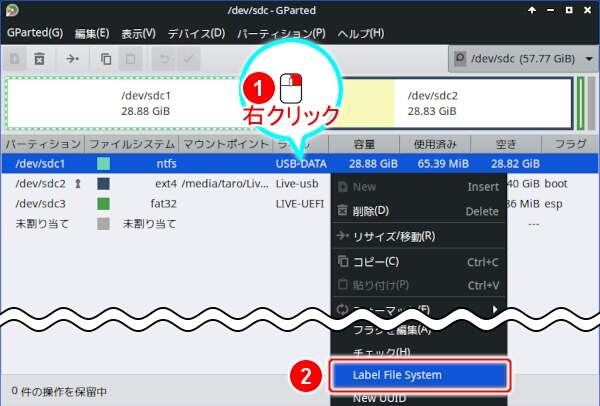Click the 65.39 MiB used cell
This screenshot has height=406, width=600.
(x=443, y=164)
